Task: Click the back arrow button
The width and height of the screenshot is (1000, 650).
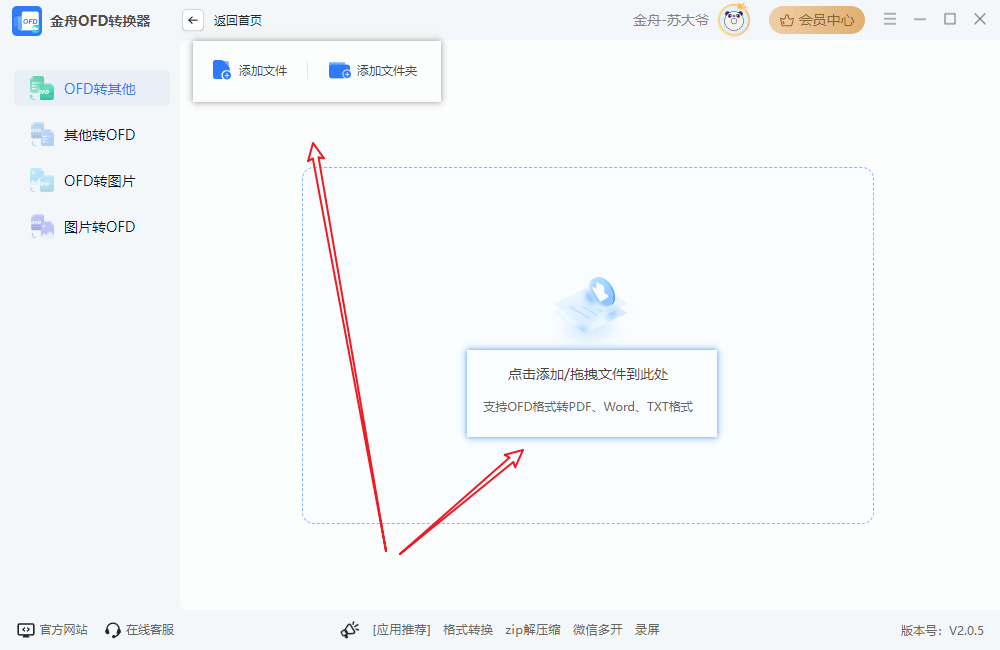Action: click(x=192, y=19)
